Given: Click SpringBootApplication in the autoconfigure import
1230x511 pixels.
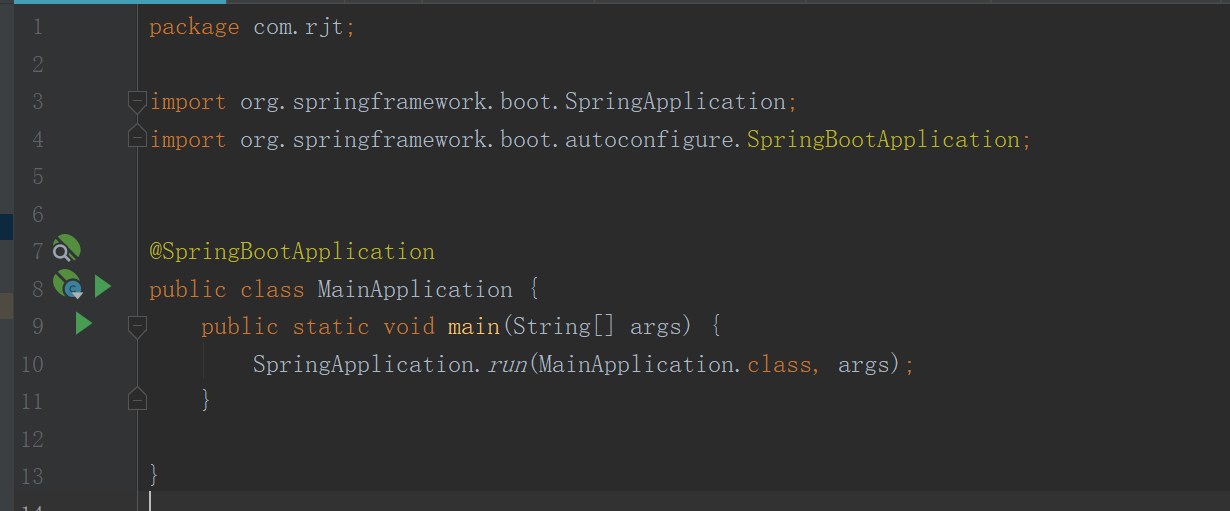Looking at the screenshot, I should [883, 139].
